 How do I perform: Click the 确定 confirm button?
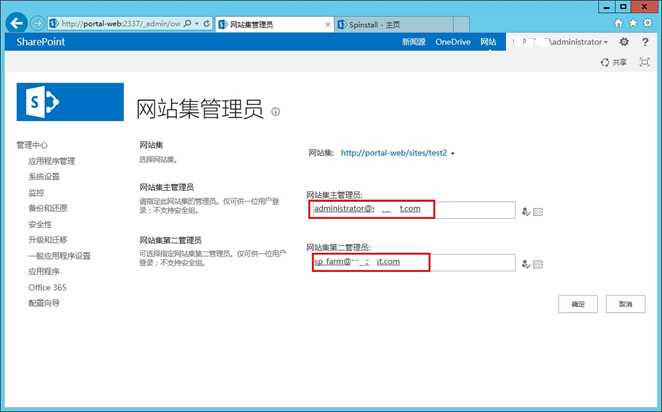(578, 304)
